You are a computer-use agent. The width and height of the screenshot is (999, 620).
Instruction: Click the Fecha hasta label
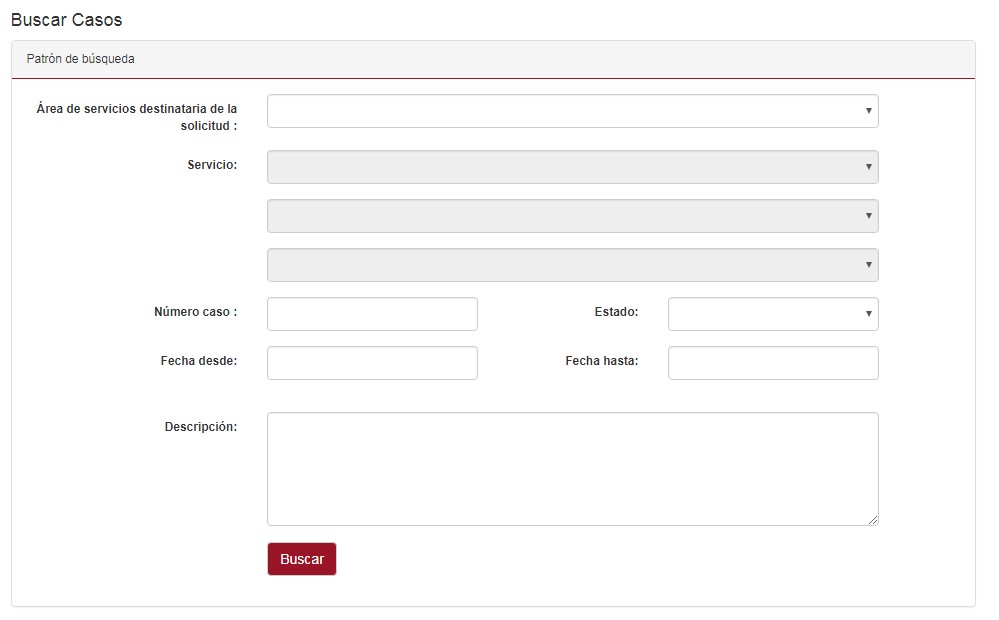click(x=601, y=361)
